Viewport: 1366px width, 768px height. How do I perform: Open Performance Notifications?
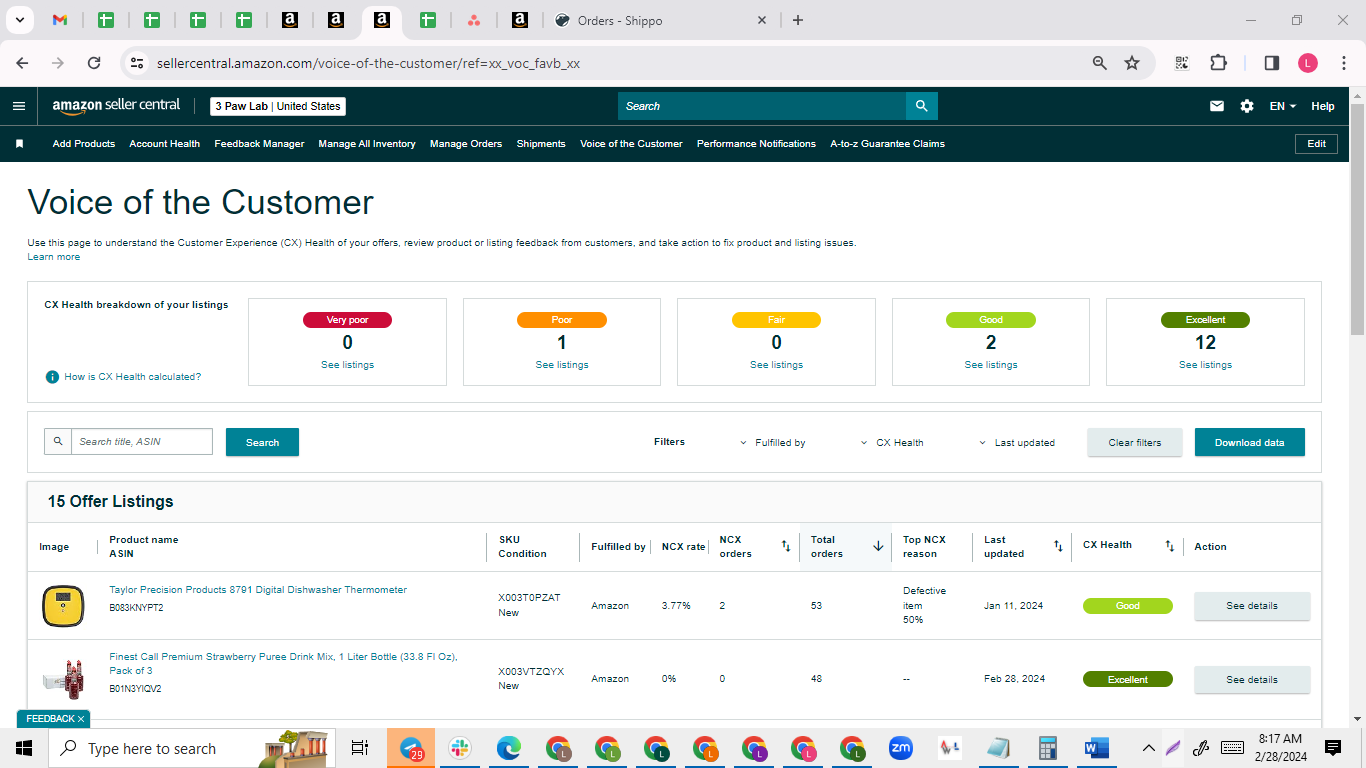[756, 144]
